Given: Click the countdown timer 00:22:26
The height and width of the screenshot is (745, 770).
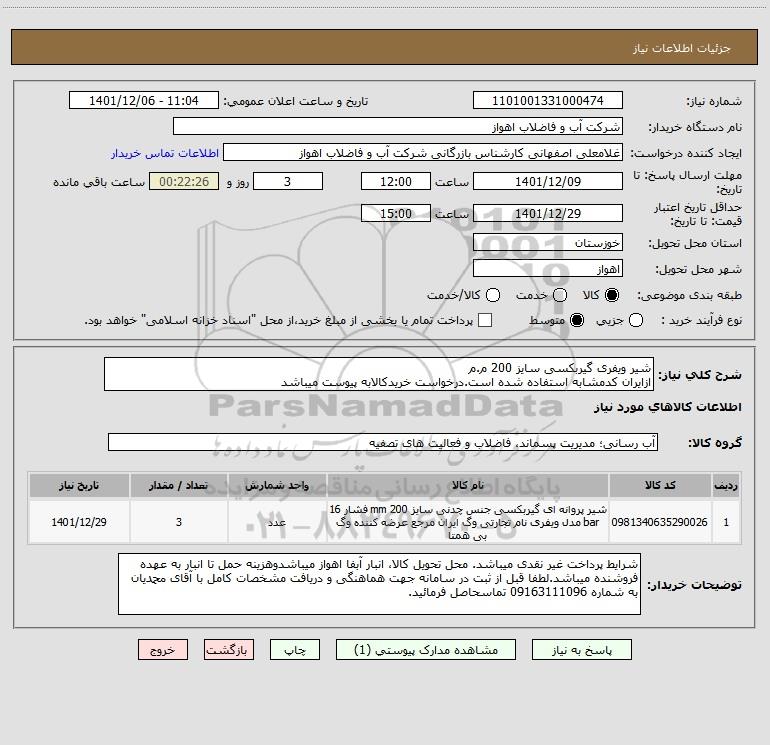Looking at the screenshot, I should [x=184, y=181].
